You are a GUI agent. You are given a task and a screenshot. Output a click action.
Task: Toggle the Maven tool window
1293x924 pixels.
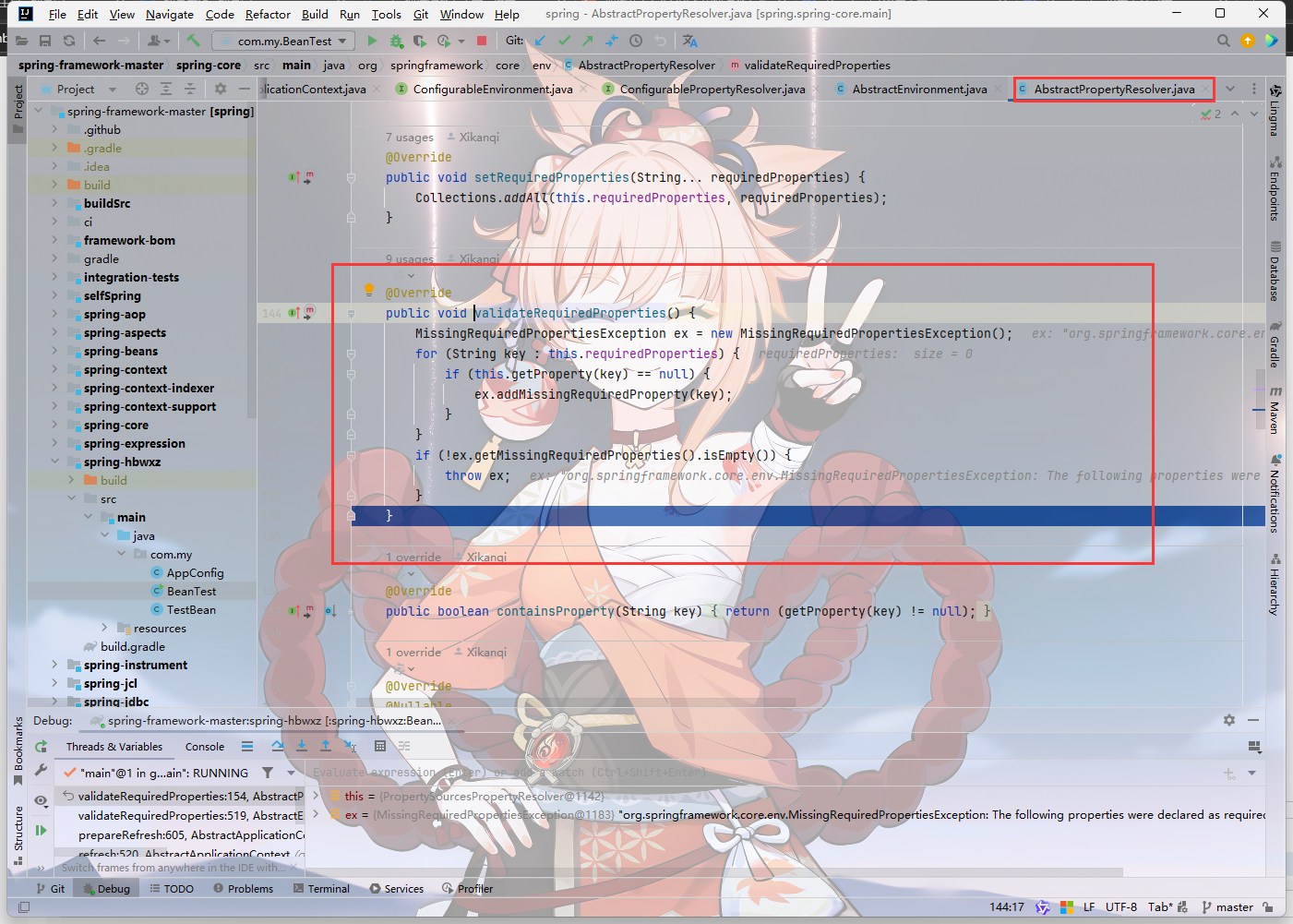click(1275, 411)
